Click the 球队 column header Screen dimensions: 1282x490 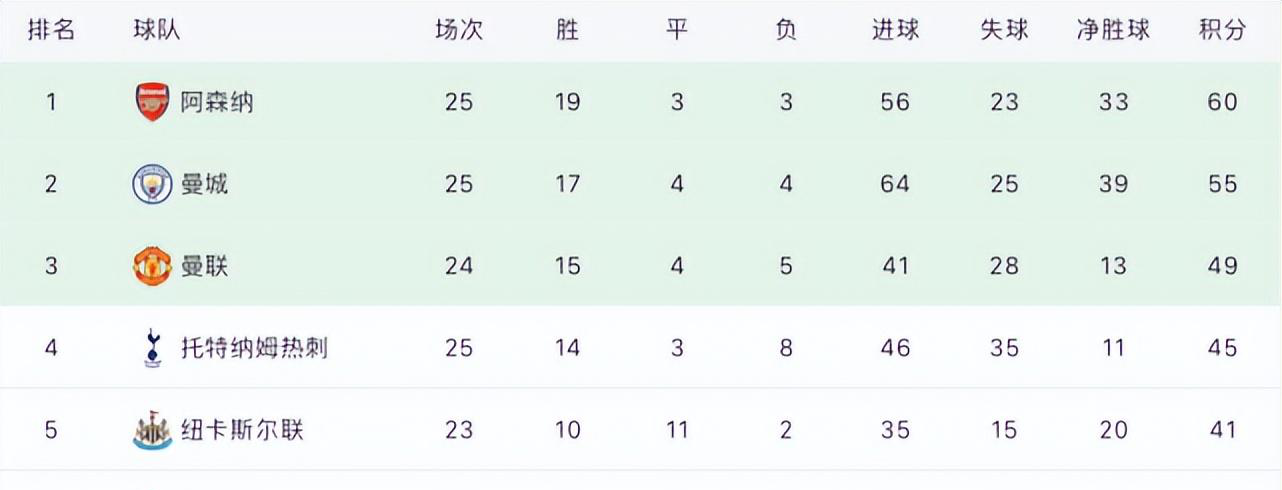(x=157, y=30)
